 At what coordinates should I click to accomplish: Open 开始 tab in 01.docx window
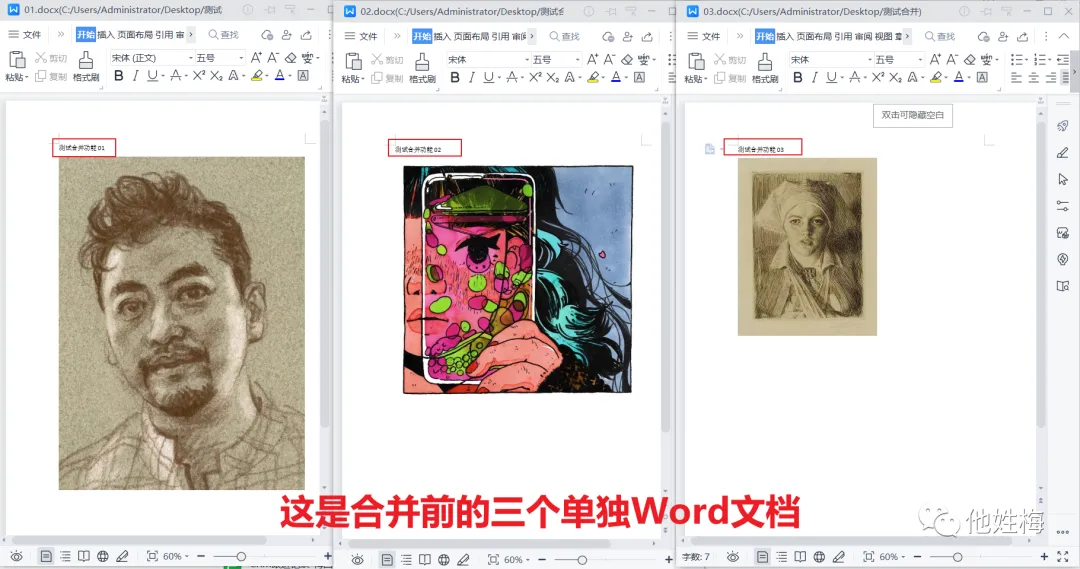tap(85, 34)
